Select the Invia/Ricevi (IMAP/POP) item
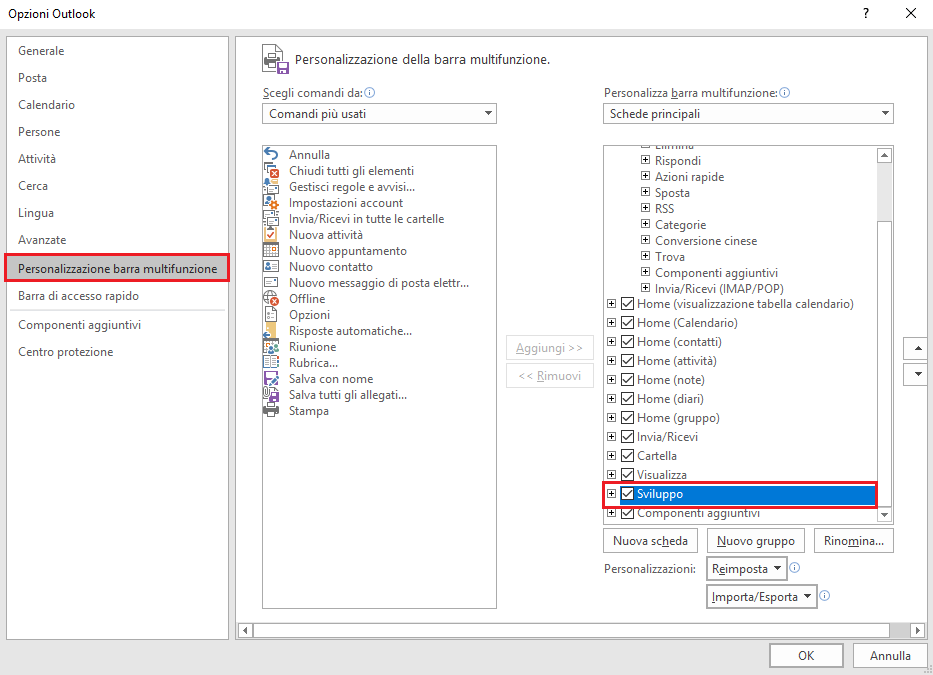 (719, 289)
